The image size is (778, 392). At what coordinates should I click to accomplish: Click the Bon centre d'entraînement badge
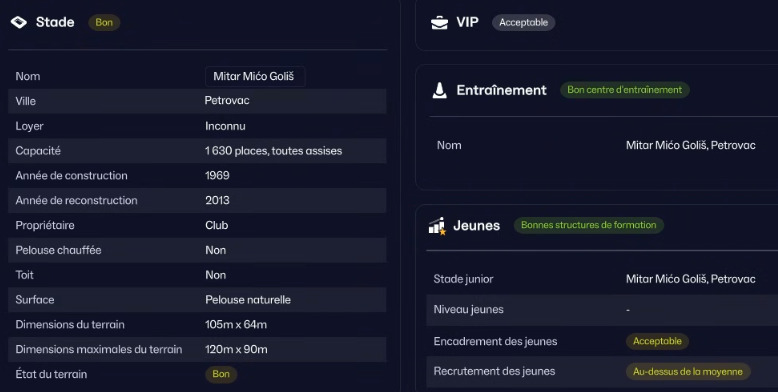[x=625, y=90]
